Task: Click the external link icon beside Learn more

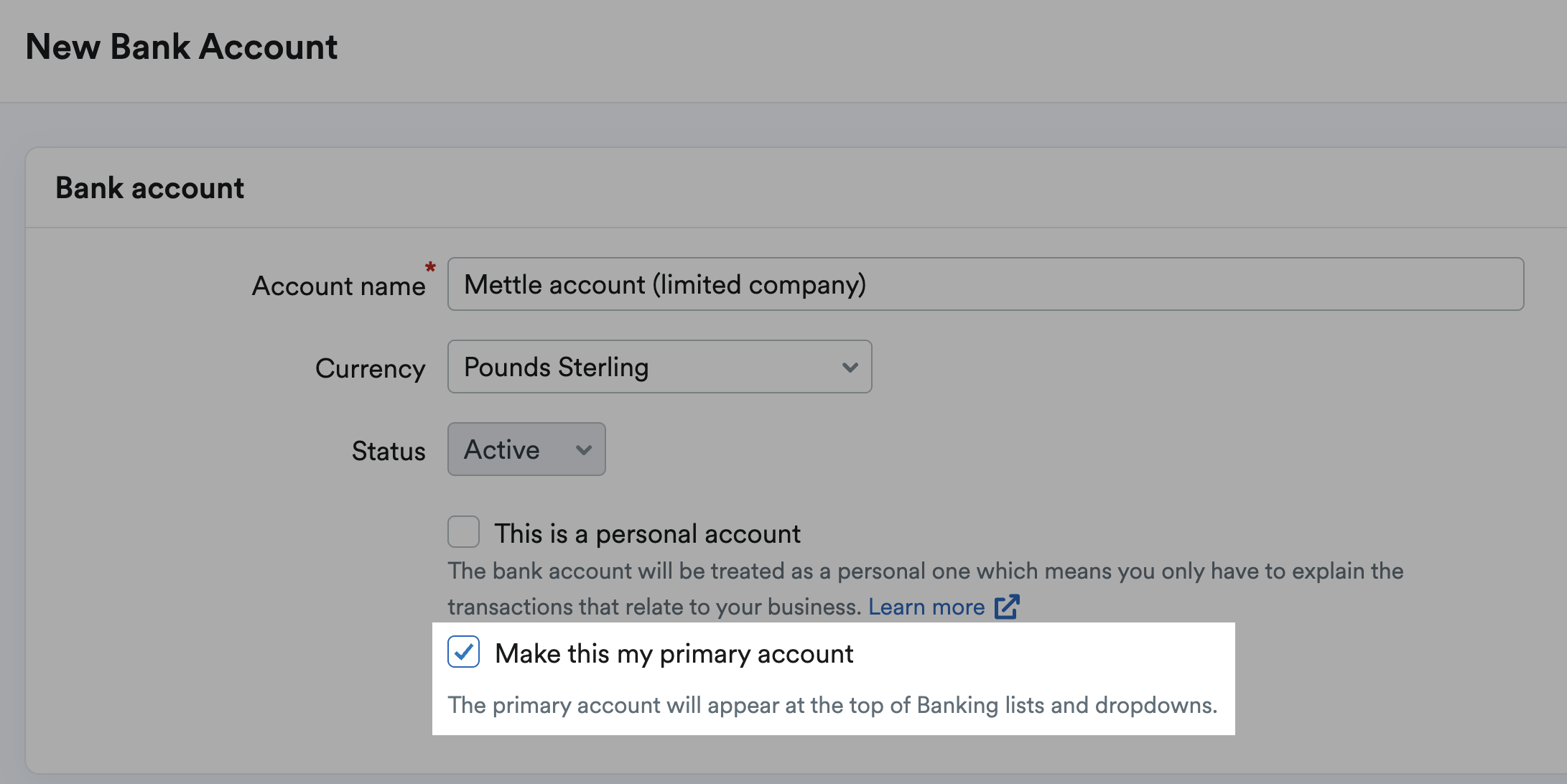Action: tap(1007, 607)
